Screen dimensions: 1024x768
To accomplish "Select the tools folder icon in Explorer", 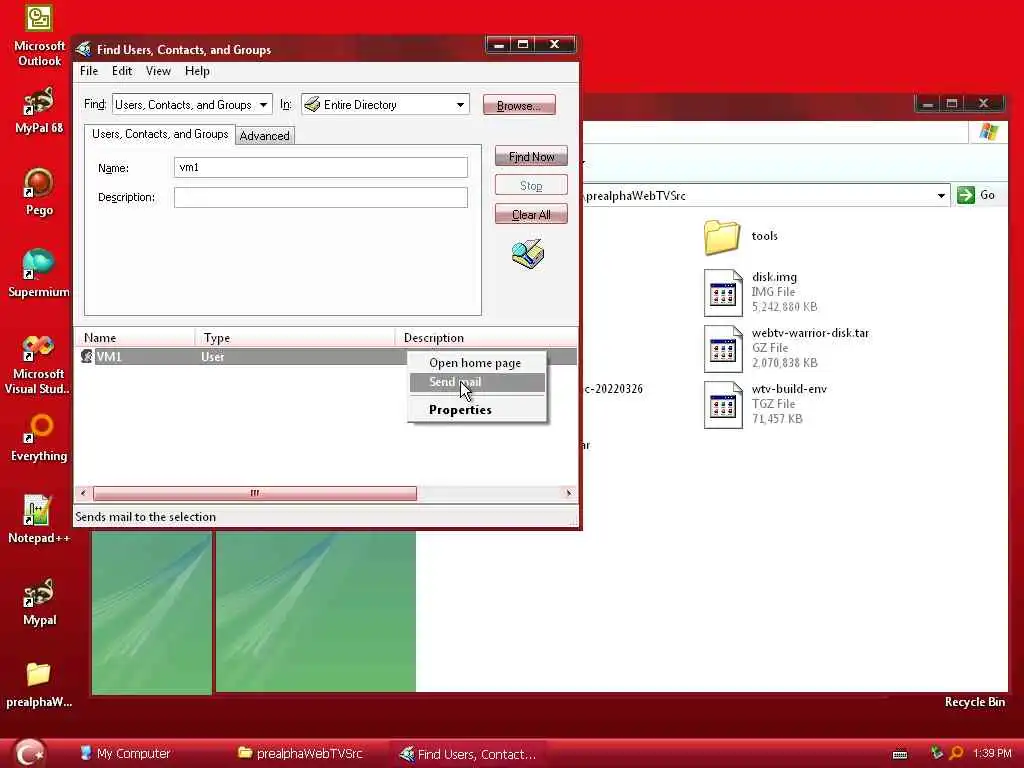I will point(722,236).
